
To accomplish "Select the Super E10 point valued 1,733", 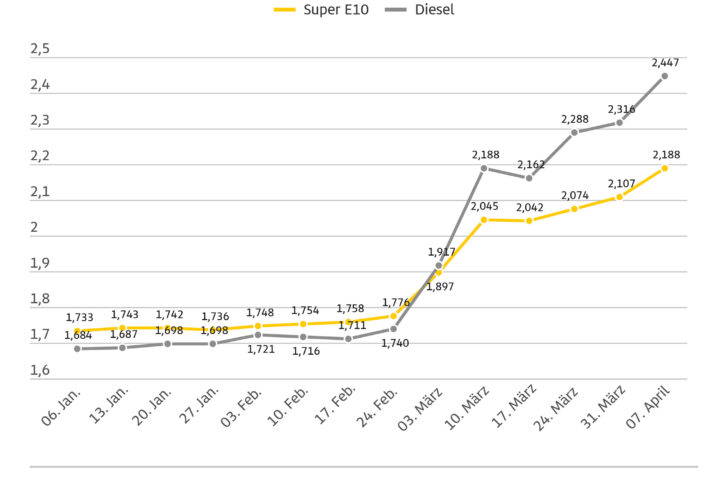I will [x=77, y=331].
